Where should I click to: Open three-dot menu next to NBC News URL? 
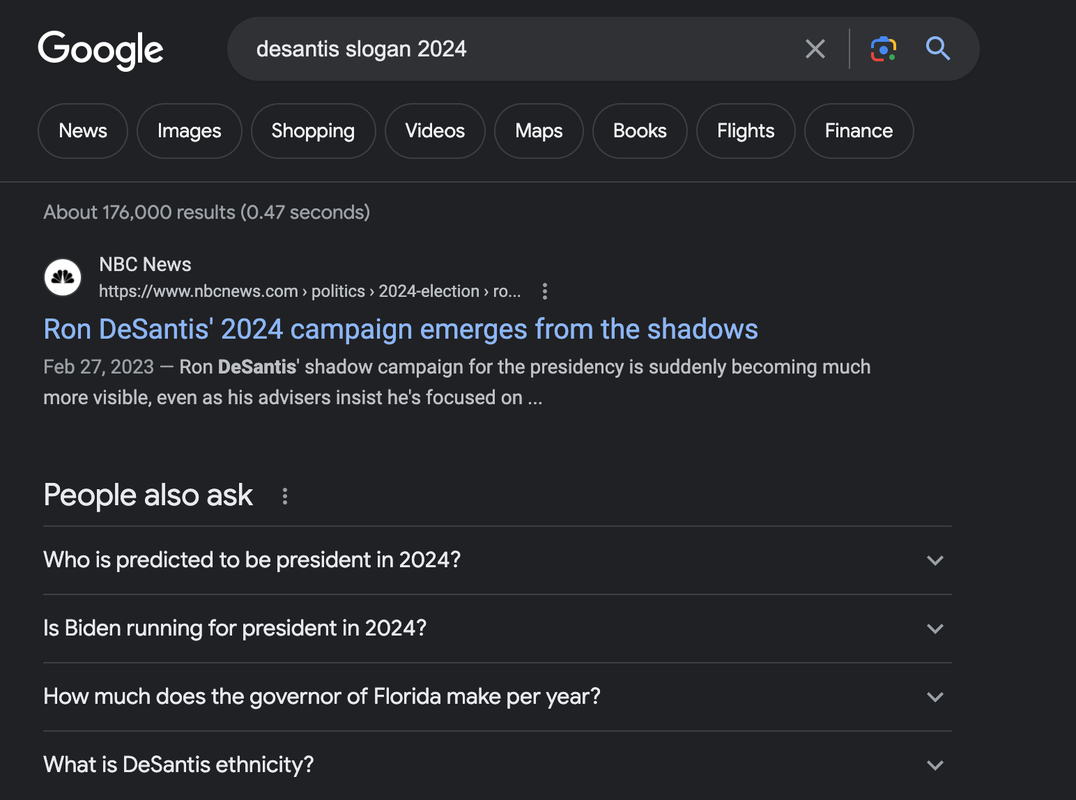(x=545, y=292)
